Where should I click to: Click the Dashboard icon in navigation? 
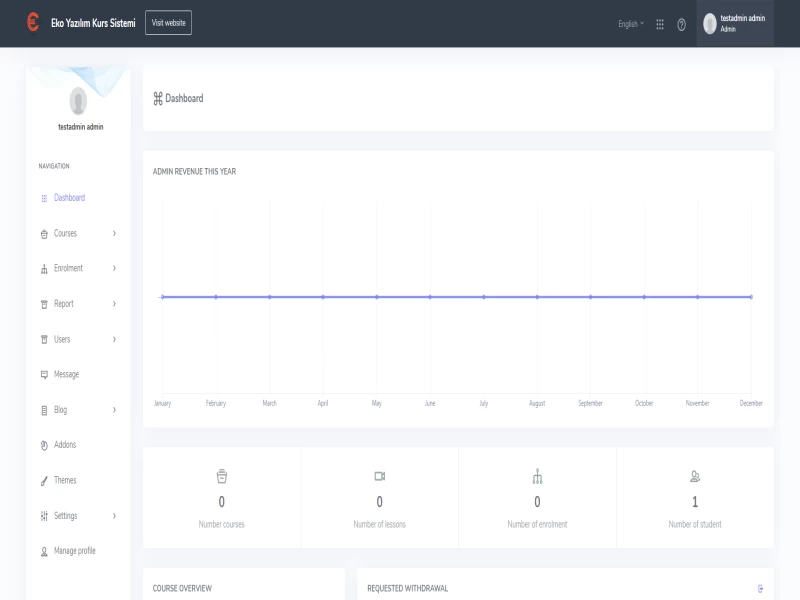(44, 198)
